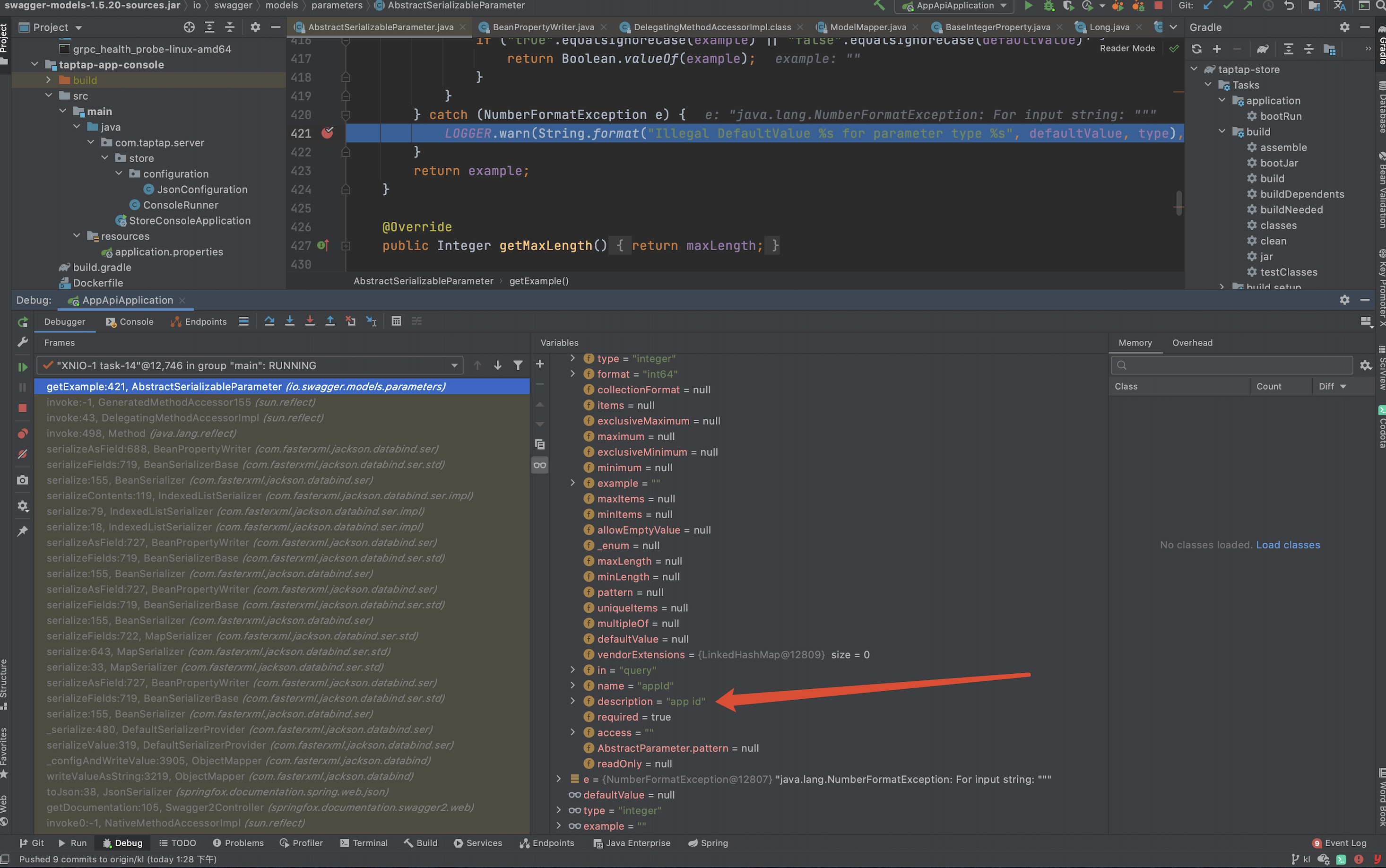This screenshot has height=868, width=1386.
Task: Resume program with the green play icon
Action: pyautogui.click(x=22, y=366)
